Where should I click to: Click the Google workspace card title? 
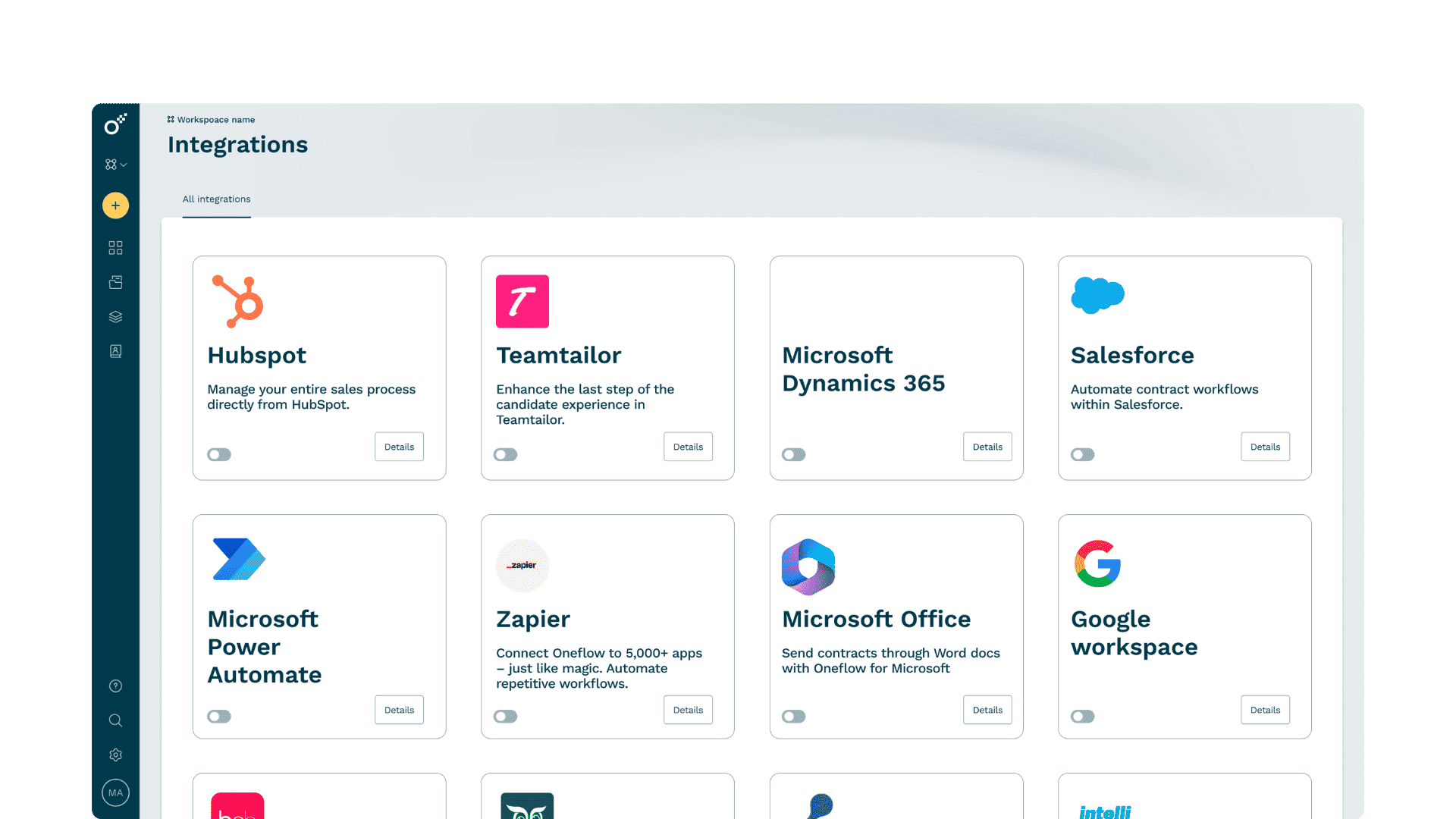[1134, 633]
